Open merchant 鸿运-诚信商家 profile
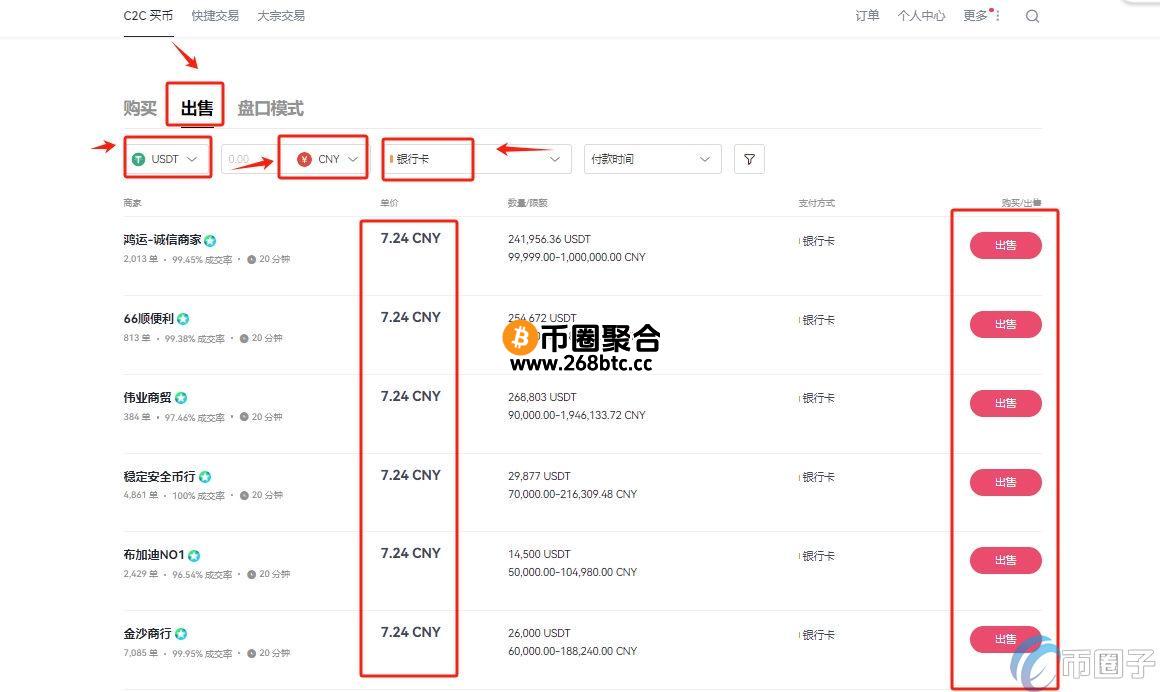Image resolution: width=1160 pixels, height=692 pixels. (x=162, y=240)
